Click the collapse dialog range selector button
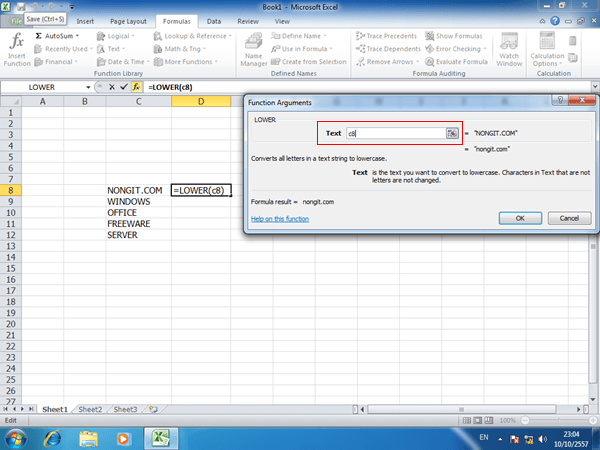600x450 pixels. 452,133
